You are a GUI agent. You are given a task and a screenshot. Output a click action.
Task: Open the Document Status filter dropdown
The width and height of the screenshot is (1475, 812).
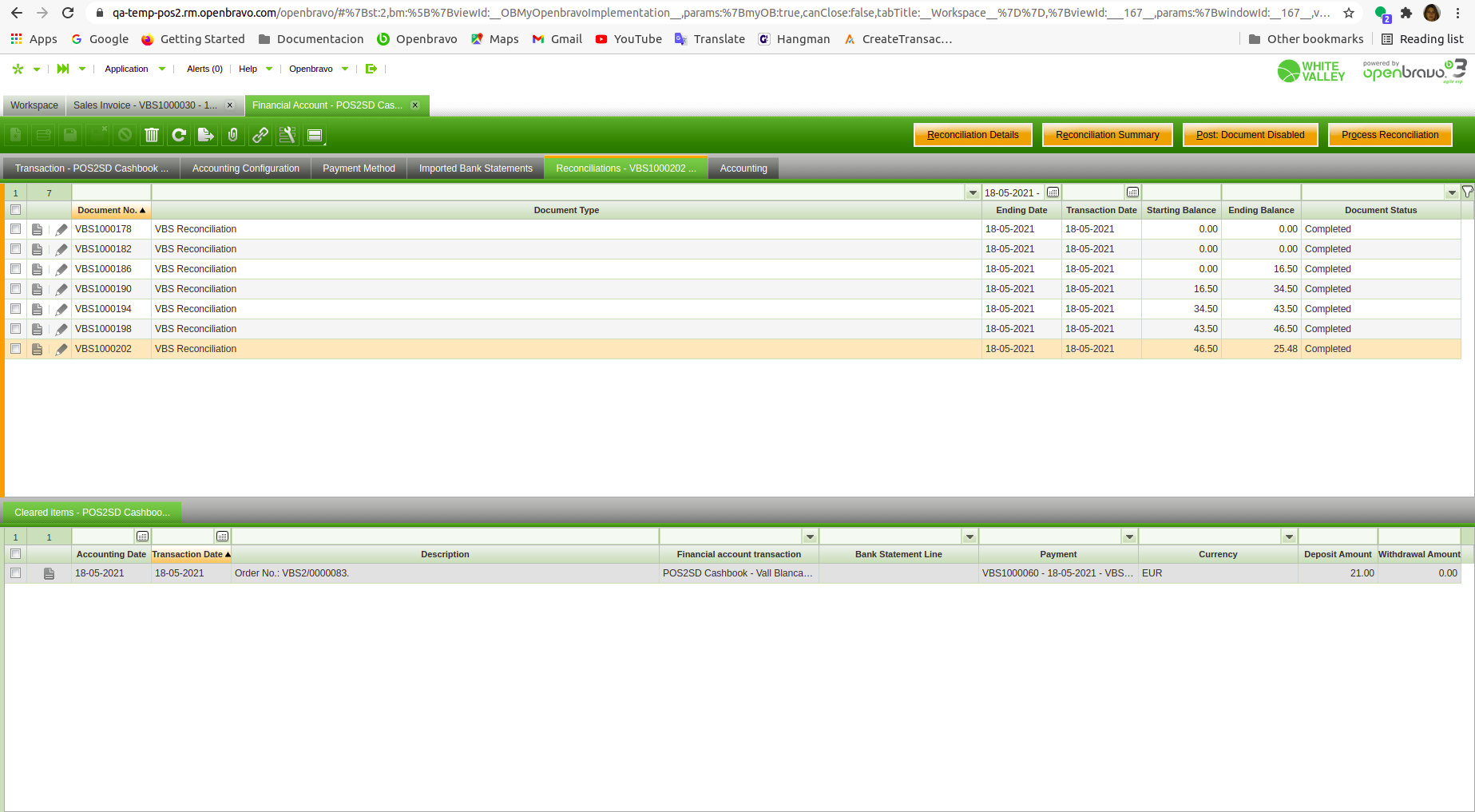tap(1452, 192)
